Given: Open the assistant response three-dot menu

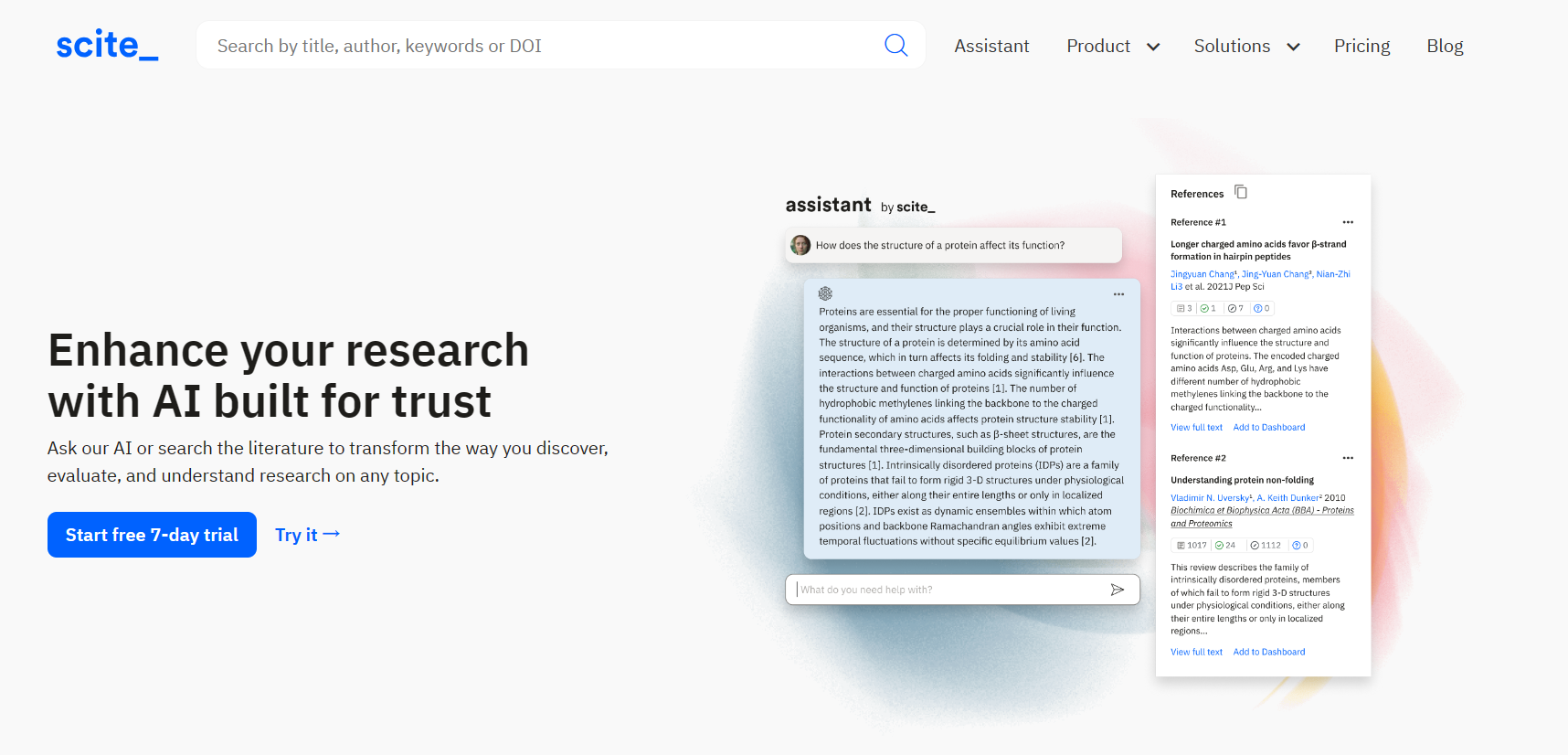Looking at the screenshot, I should pos(1118,294).
